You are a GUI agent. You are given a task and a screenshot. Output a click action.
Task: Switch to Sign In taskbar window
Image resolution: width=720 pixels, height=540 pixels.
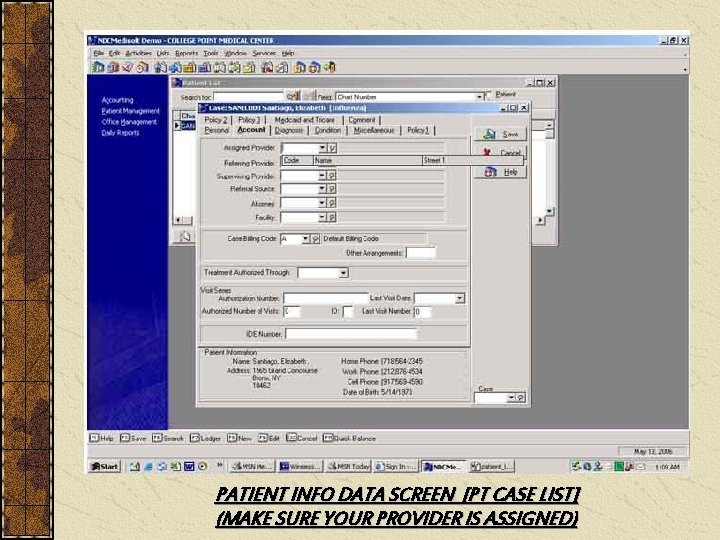point(396,467)
